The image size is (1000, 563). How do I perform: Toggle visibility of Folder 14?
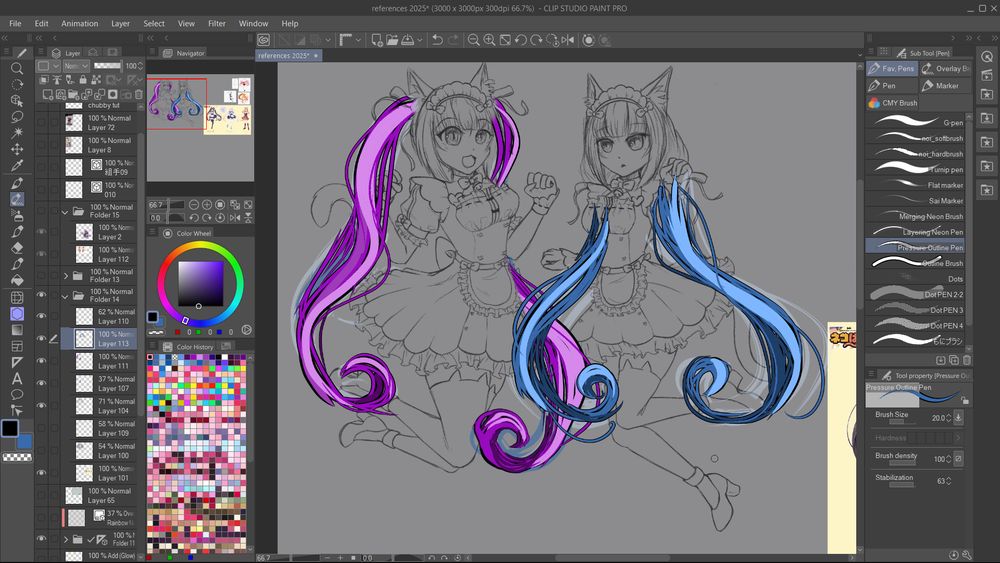[41, 295]
